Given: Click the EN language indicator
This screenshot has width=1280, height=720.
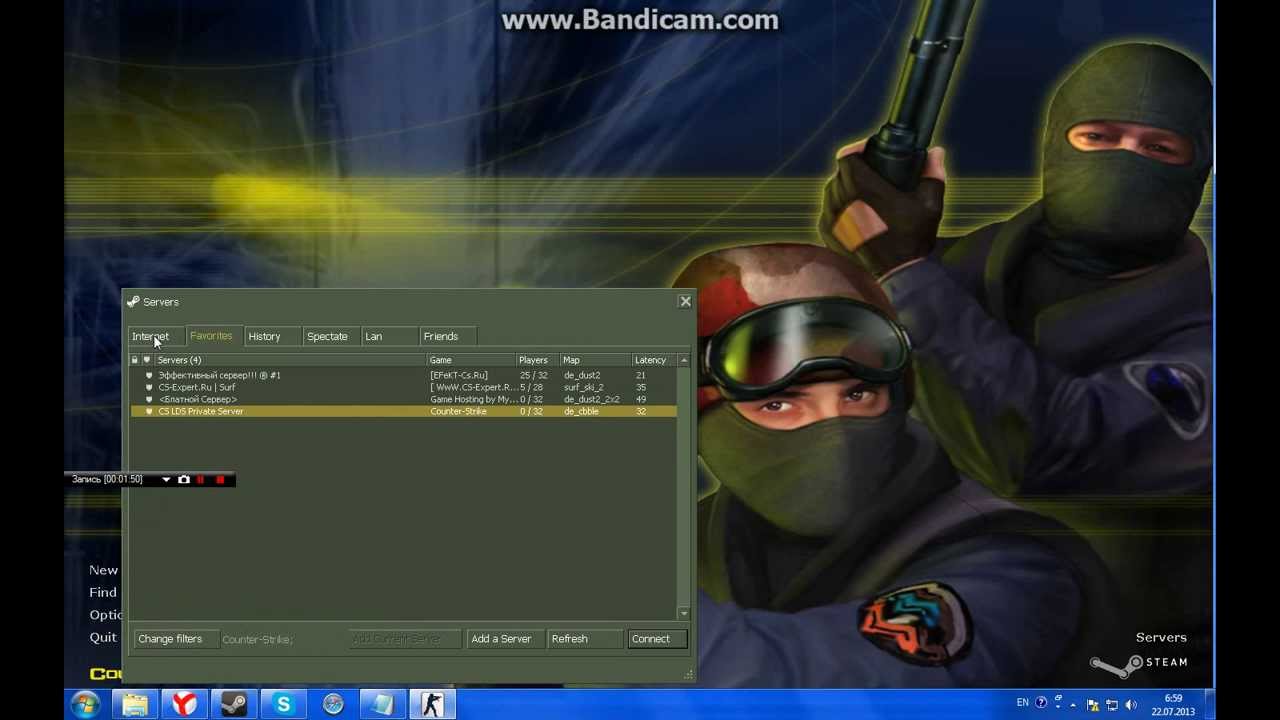Looking at the screenshot, I should (1022, 703).
